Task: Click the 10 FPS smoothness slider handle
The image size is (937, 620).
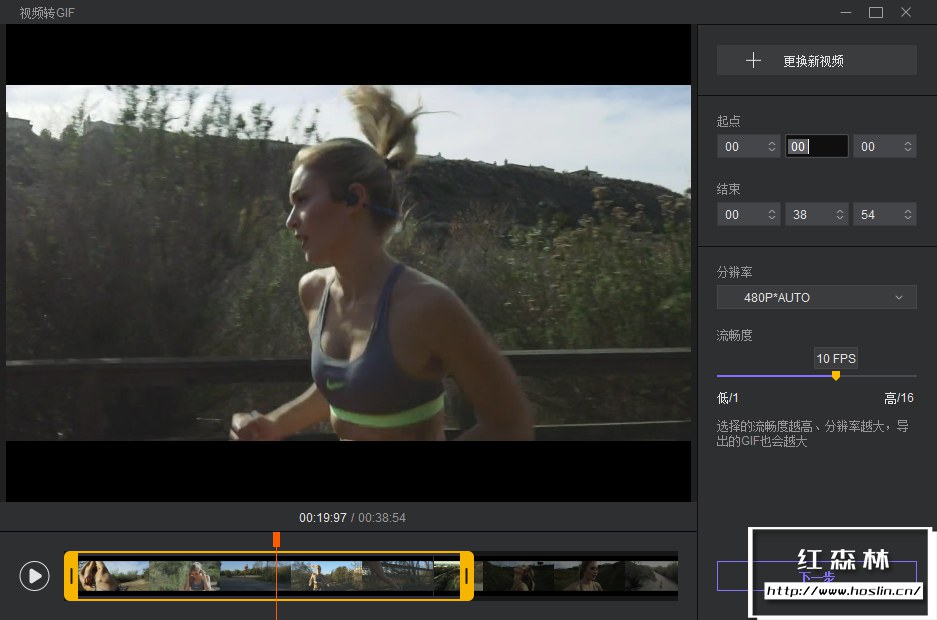Action: click(836, 376)
